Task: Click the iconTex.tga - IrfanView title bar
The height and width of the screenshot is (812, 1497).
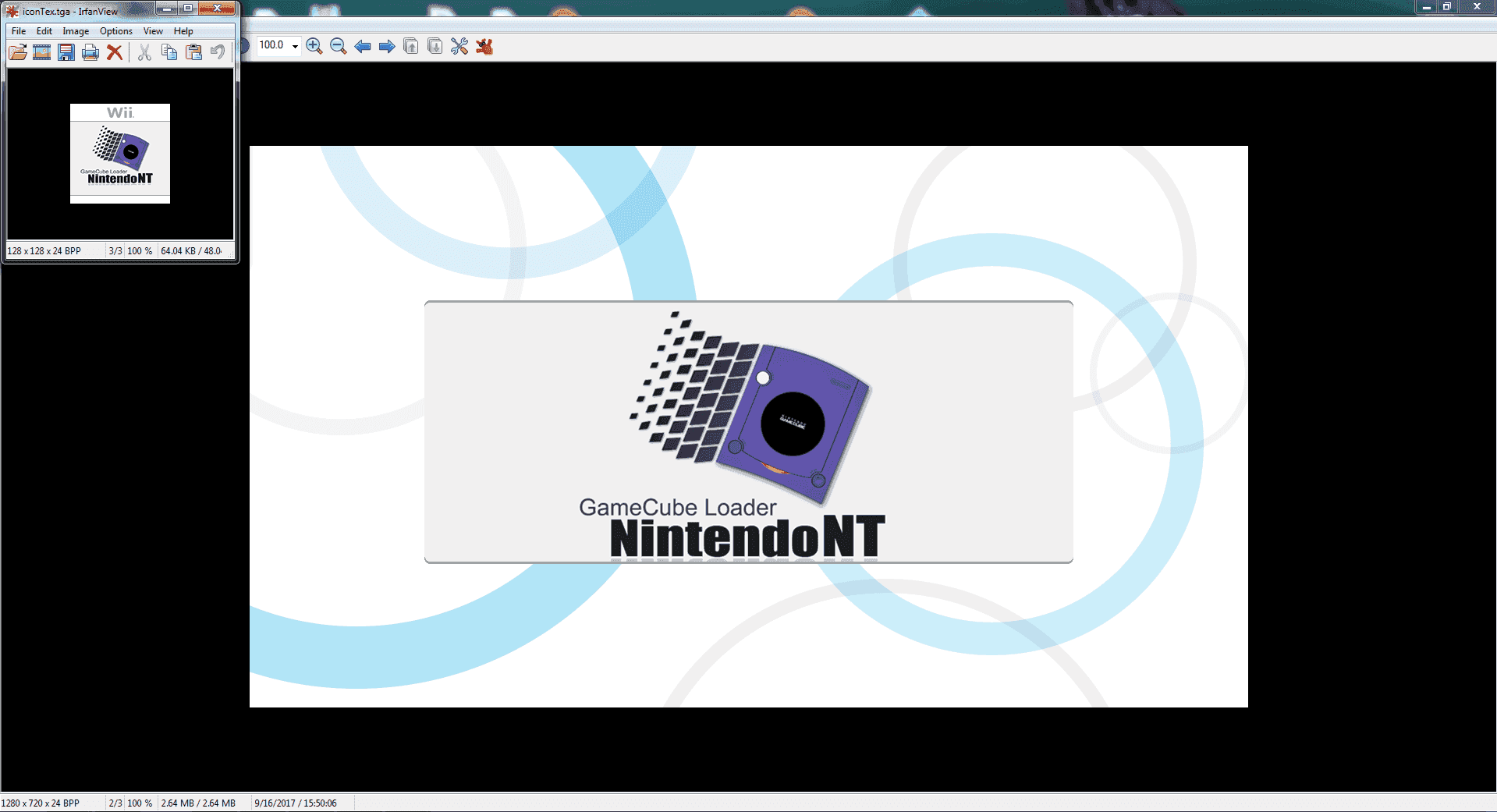Action: [78, 11]
